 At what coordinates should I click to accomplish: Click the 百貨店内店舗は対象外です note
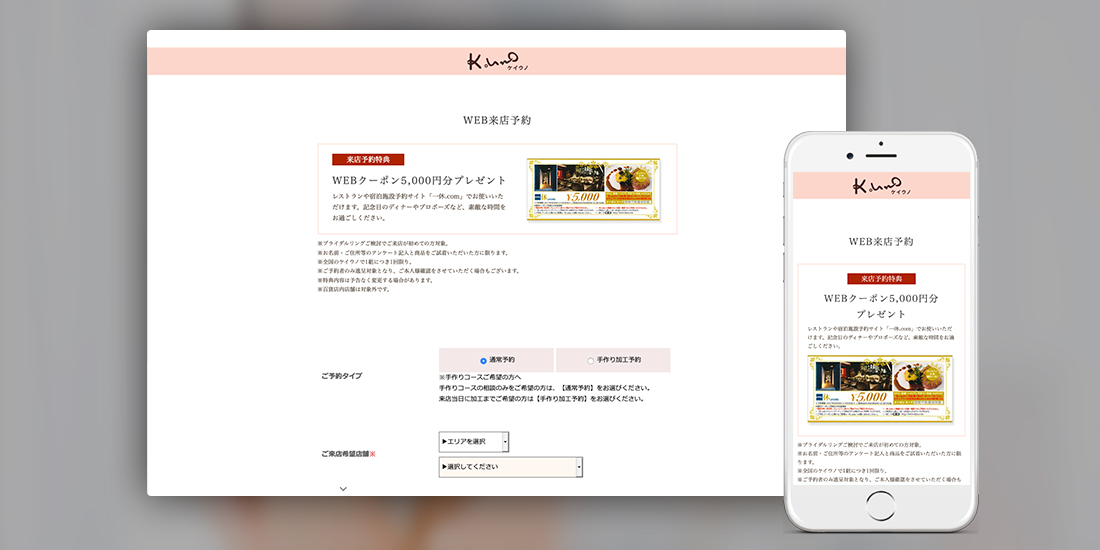point(354,289)
